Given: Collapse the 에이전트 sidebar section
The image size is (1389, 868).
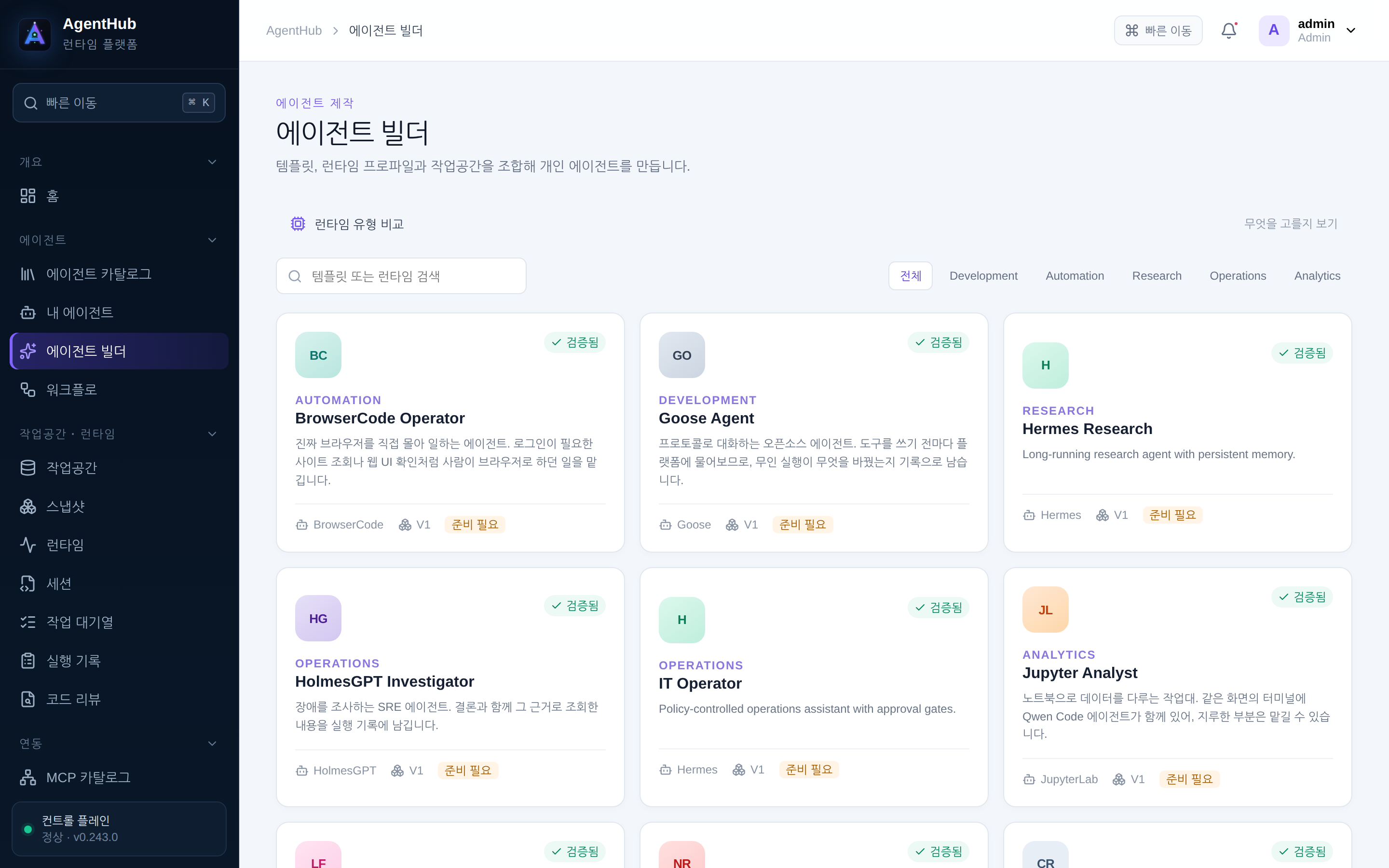Looking at the screenshot, I should pos(212,240).
